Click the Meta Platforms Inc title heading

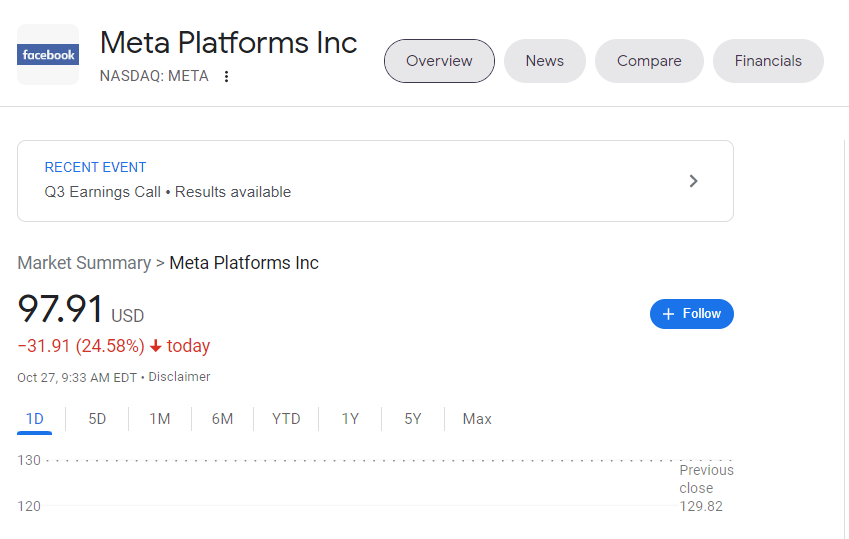(x=228, y=43)
